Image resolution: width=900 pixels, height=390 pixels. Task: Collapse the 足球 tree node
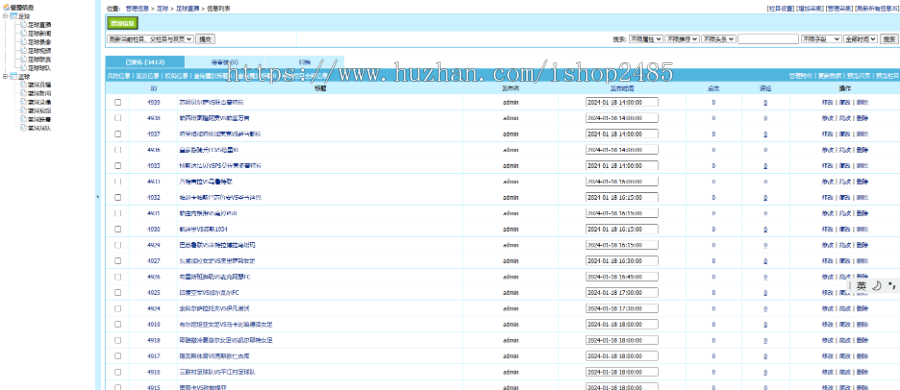tap(5, 16)
